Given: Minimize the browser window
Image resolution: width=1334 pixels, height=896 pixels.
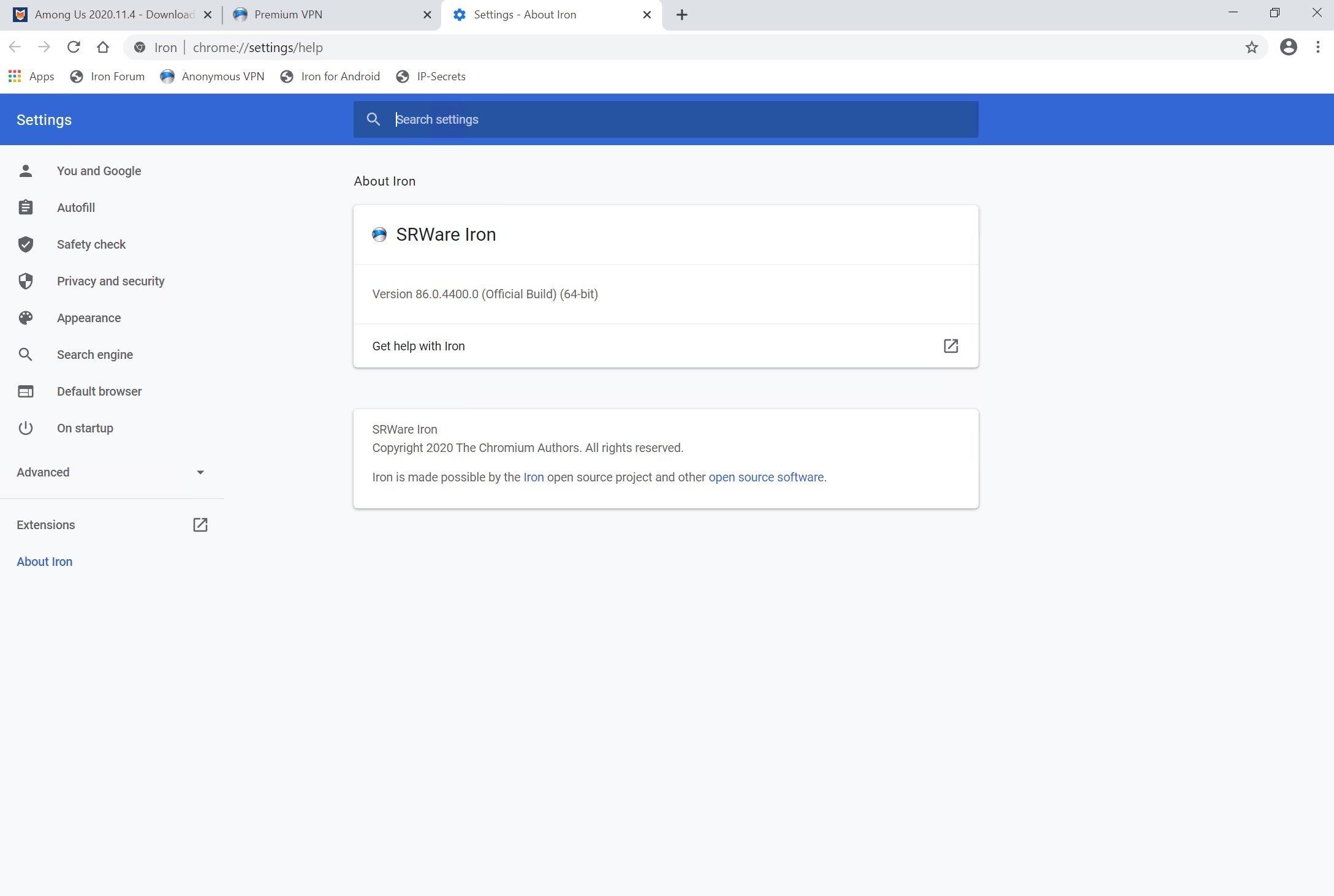Looking at the screenshot, I should [1234, 13].
